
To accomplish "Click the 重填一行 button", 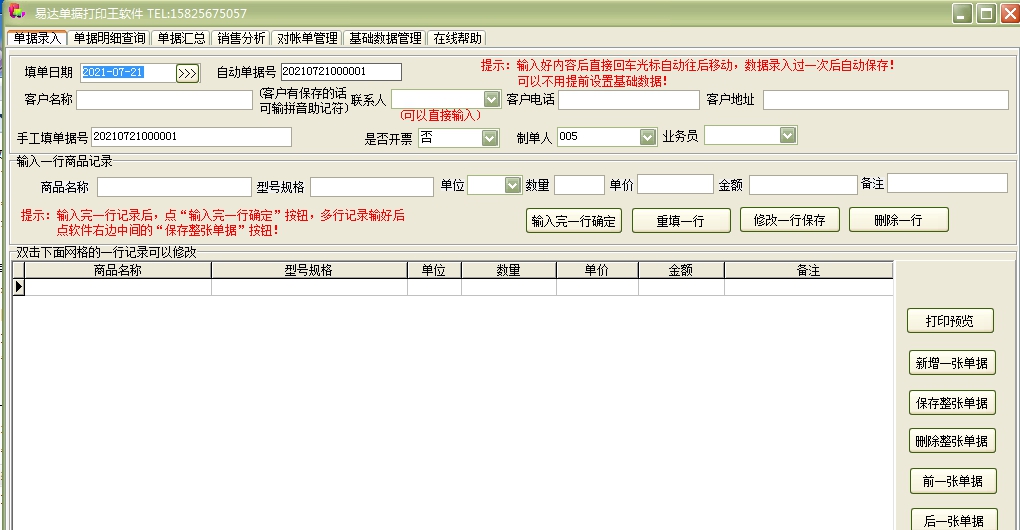I will 680,221.
